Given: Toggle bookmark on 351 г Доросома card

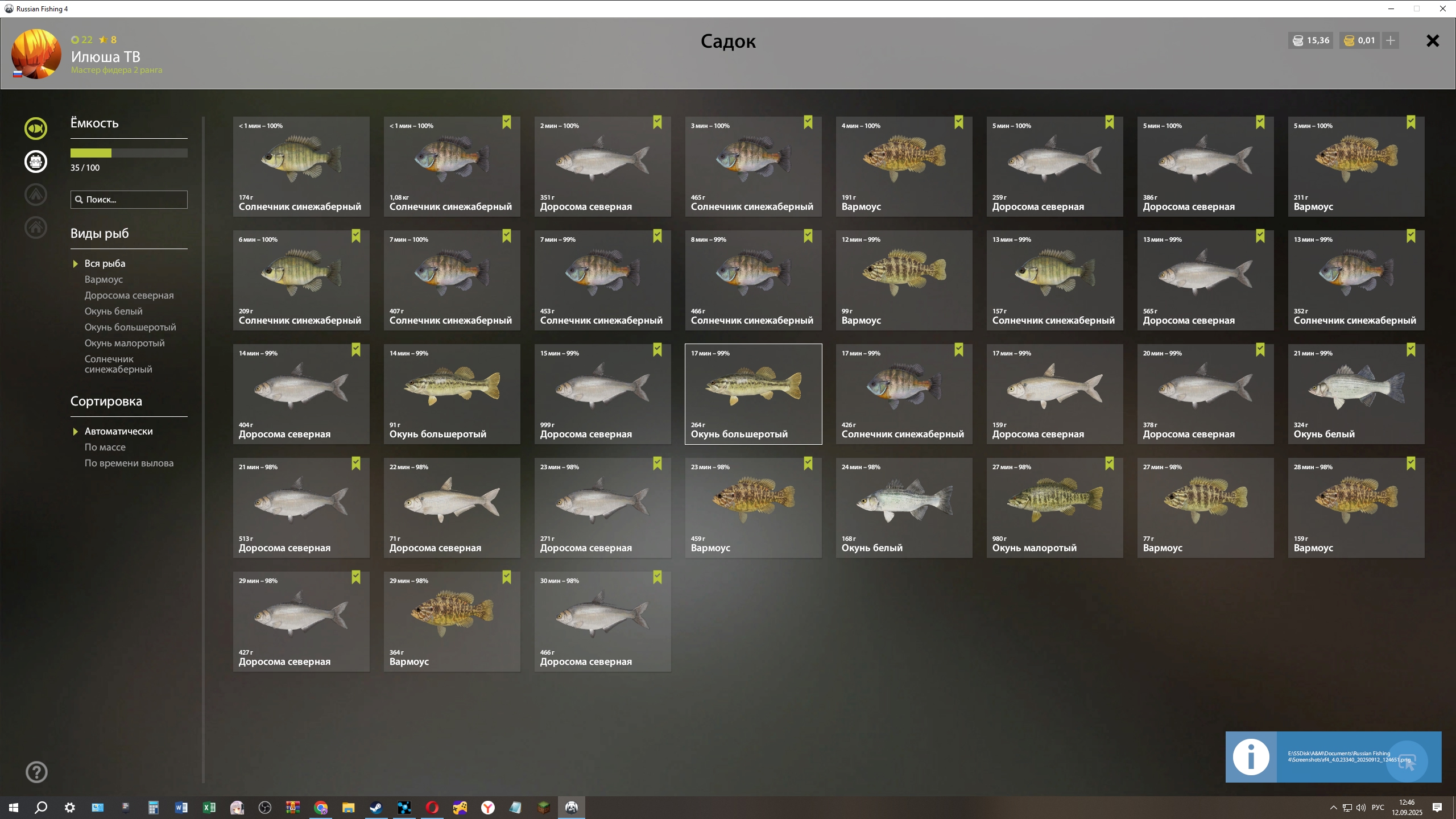Looking at the screenshot, I should click(657, 123).
